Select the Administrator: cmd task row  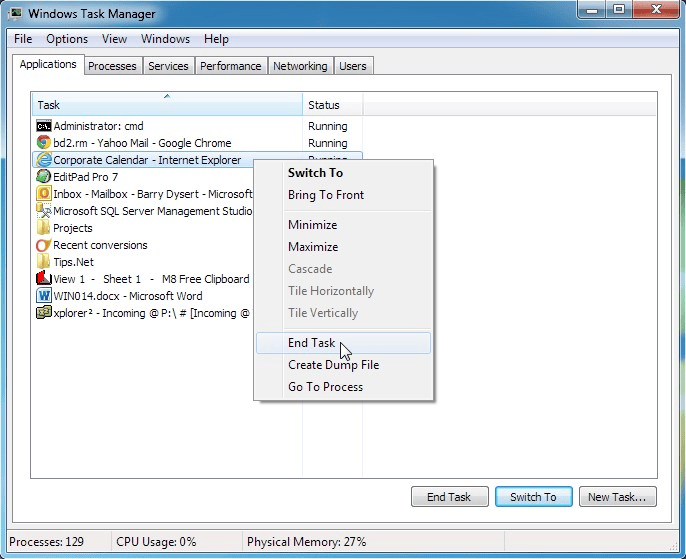tap(197, 126)
